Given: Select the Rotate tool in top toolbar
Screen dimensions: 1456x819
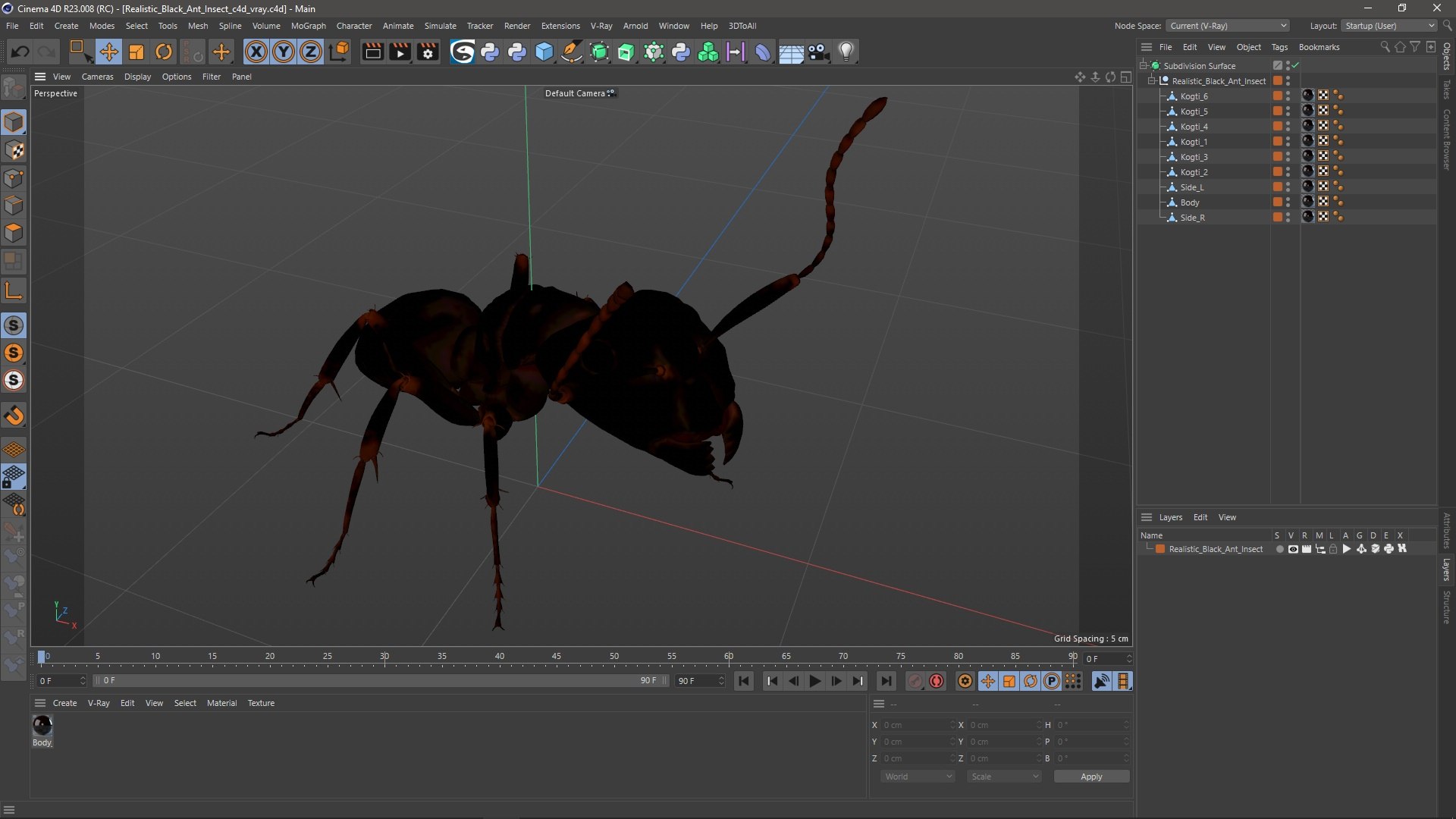Looking at the screenshot, I should coord(164,52).
